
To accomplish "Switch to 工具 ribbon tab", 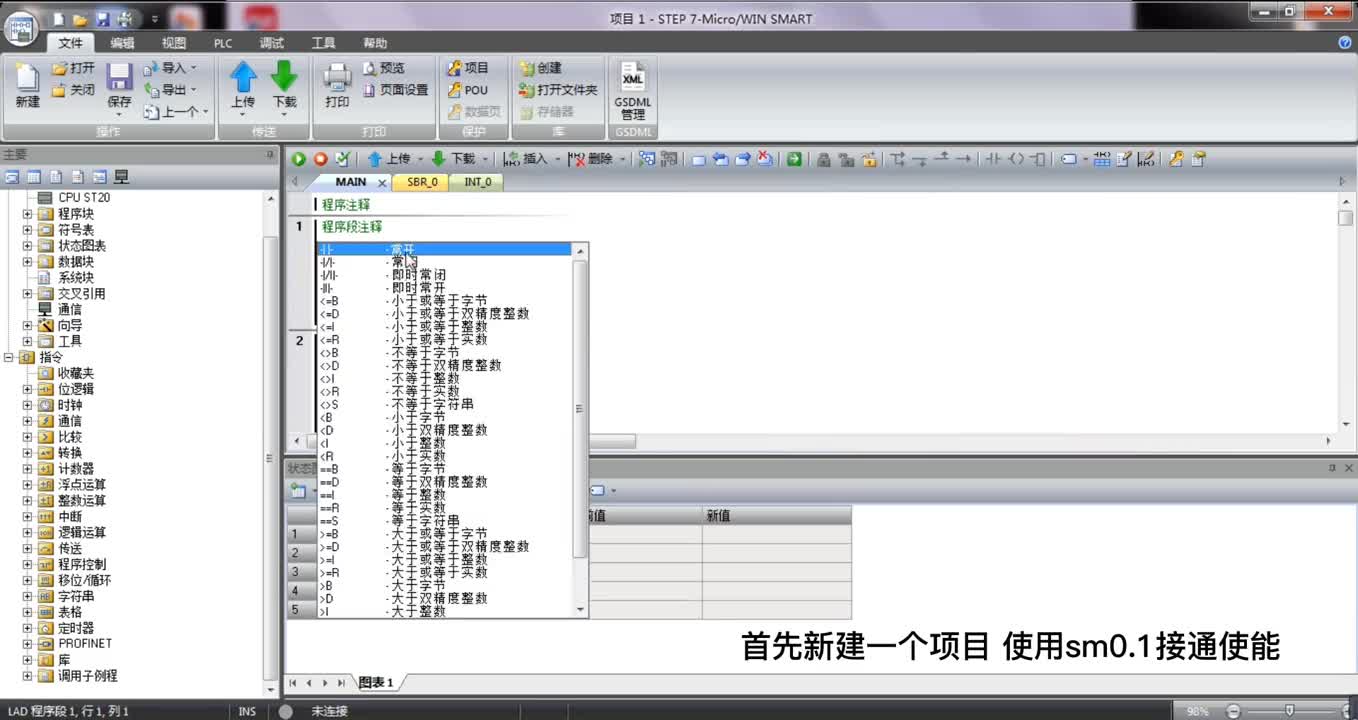I will tap(323, 43).
